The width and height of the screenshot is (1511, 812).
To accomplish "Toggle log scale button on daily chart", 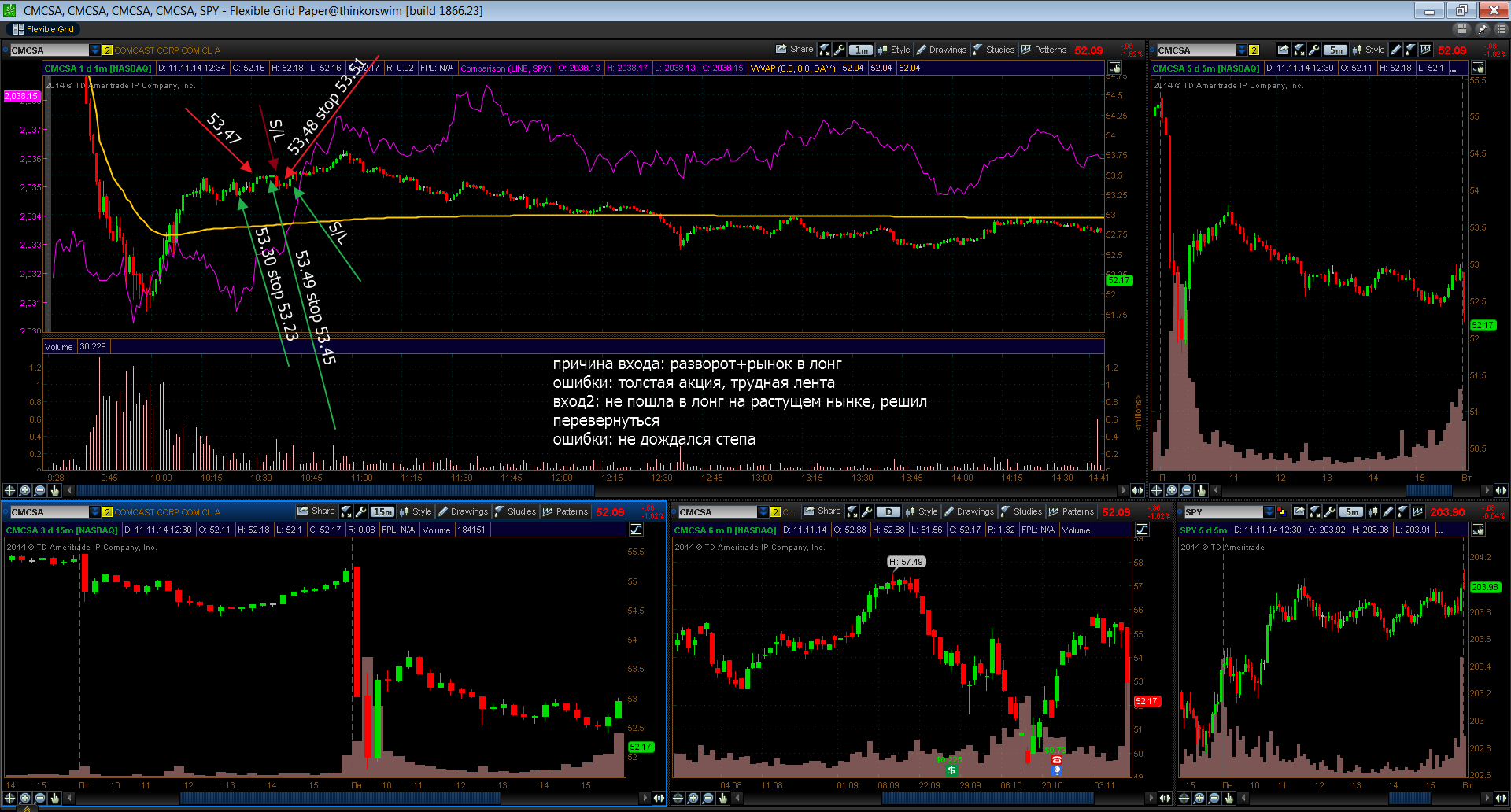I will (x=1142, y=530).
